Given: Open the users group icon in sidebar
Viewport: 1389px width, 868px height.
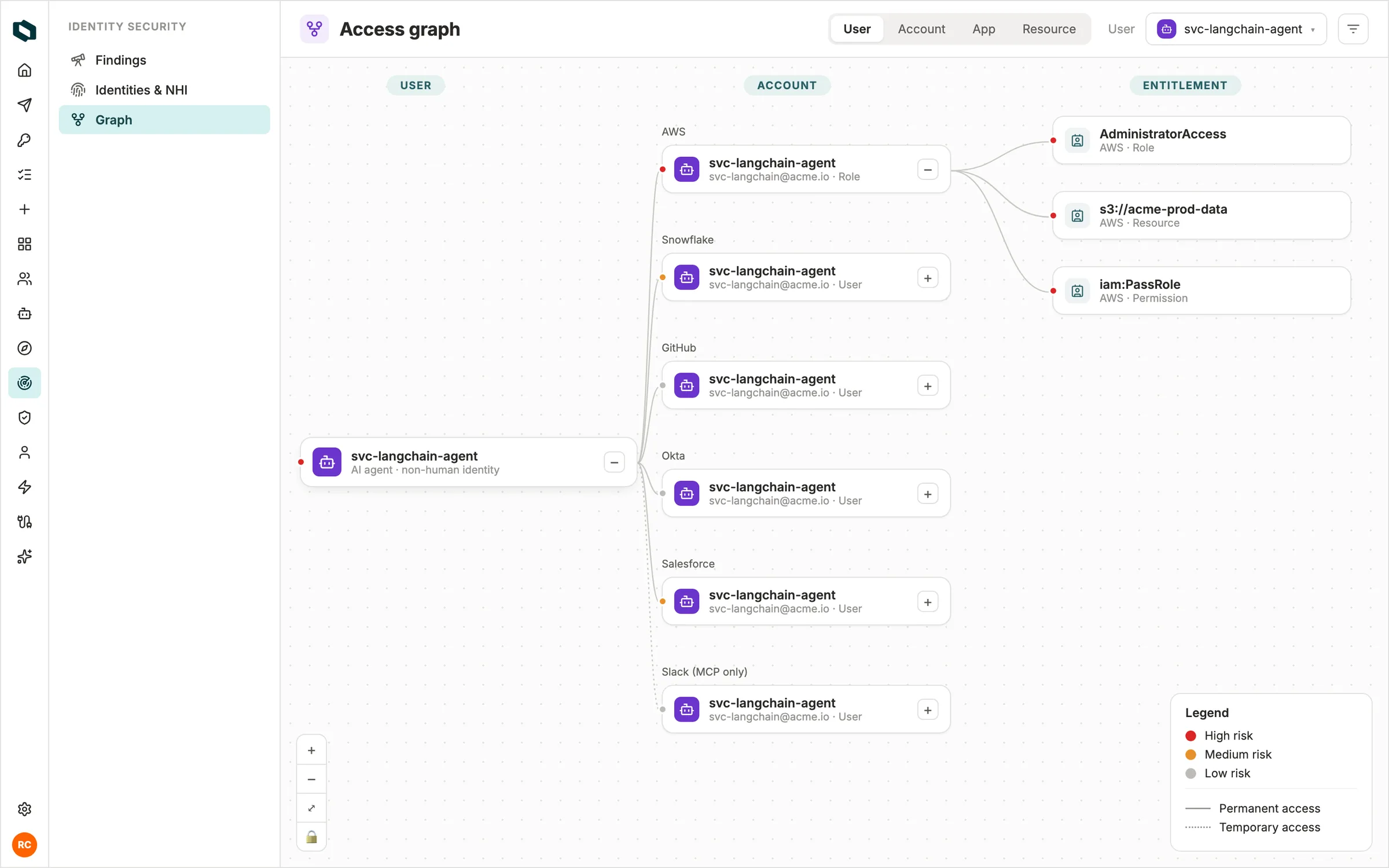Looking at the screenshot, I should [24, 278].
